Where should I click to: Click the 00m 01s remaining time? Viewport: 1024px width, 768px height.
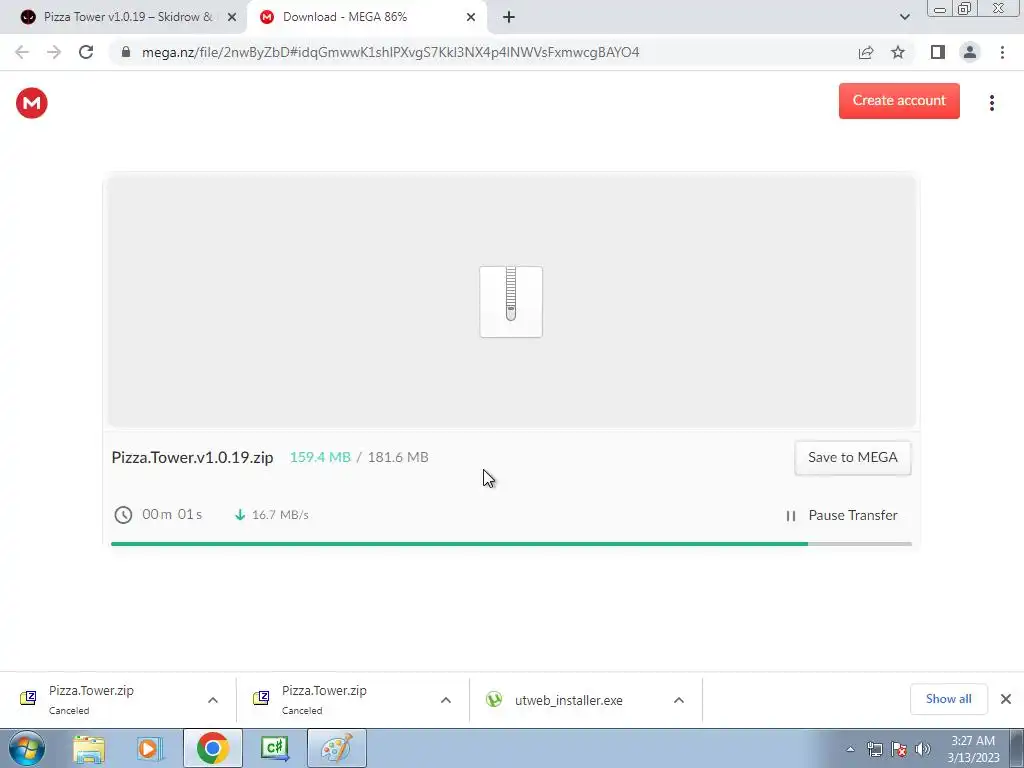(x=172, y=515)
